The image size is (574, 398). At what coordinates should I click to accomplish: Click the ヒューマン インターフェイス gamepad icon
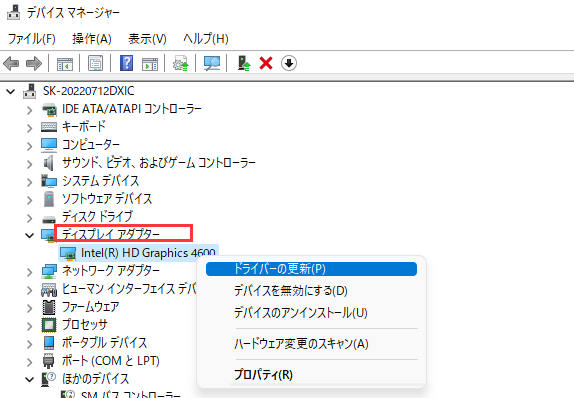(x=49, y=289)
